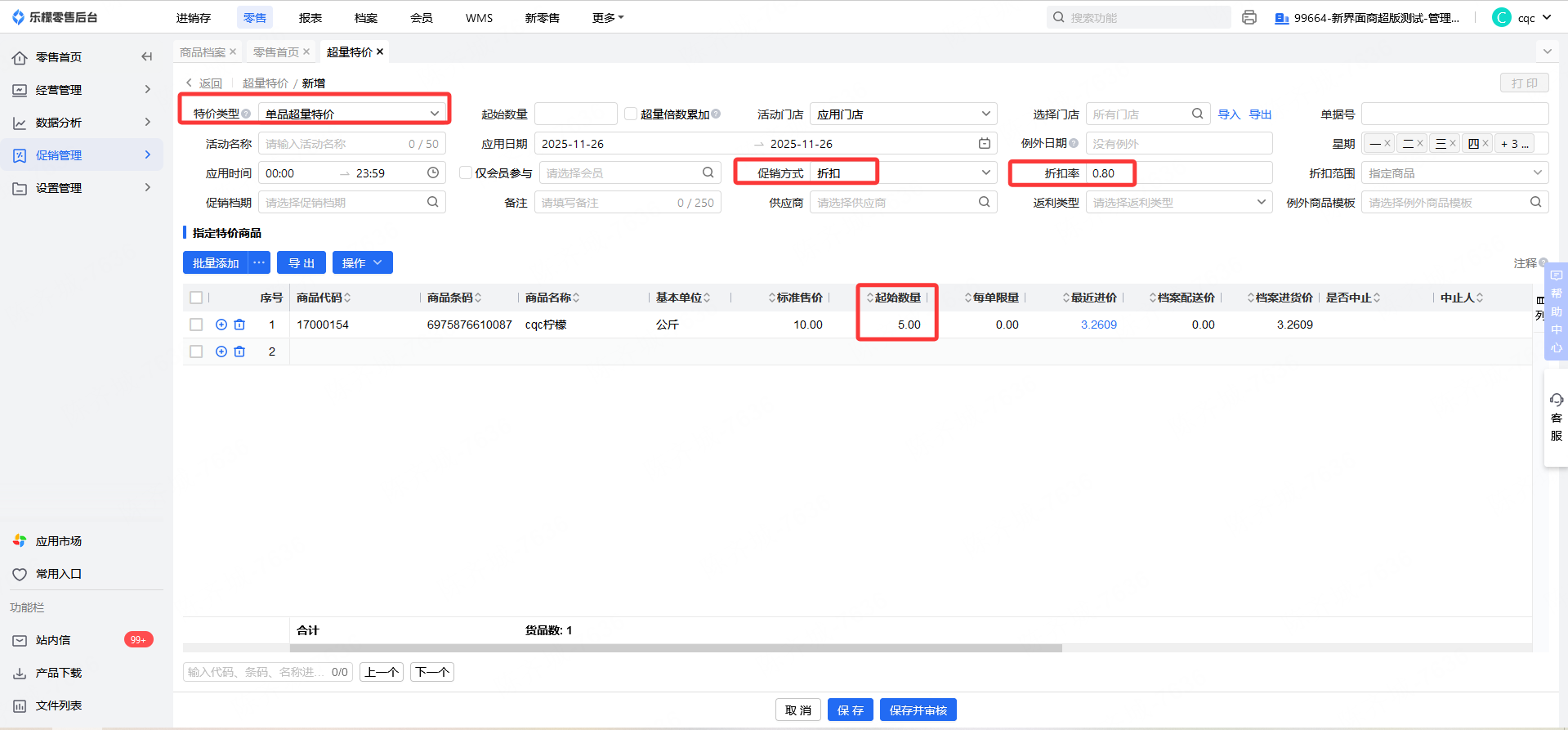The width and height of the screenshot is (1568, 730).
Task: Click the 起始数量 input field in form
Action: [x=576, y=114]
